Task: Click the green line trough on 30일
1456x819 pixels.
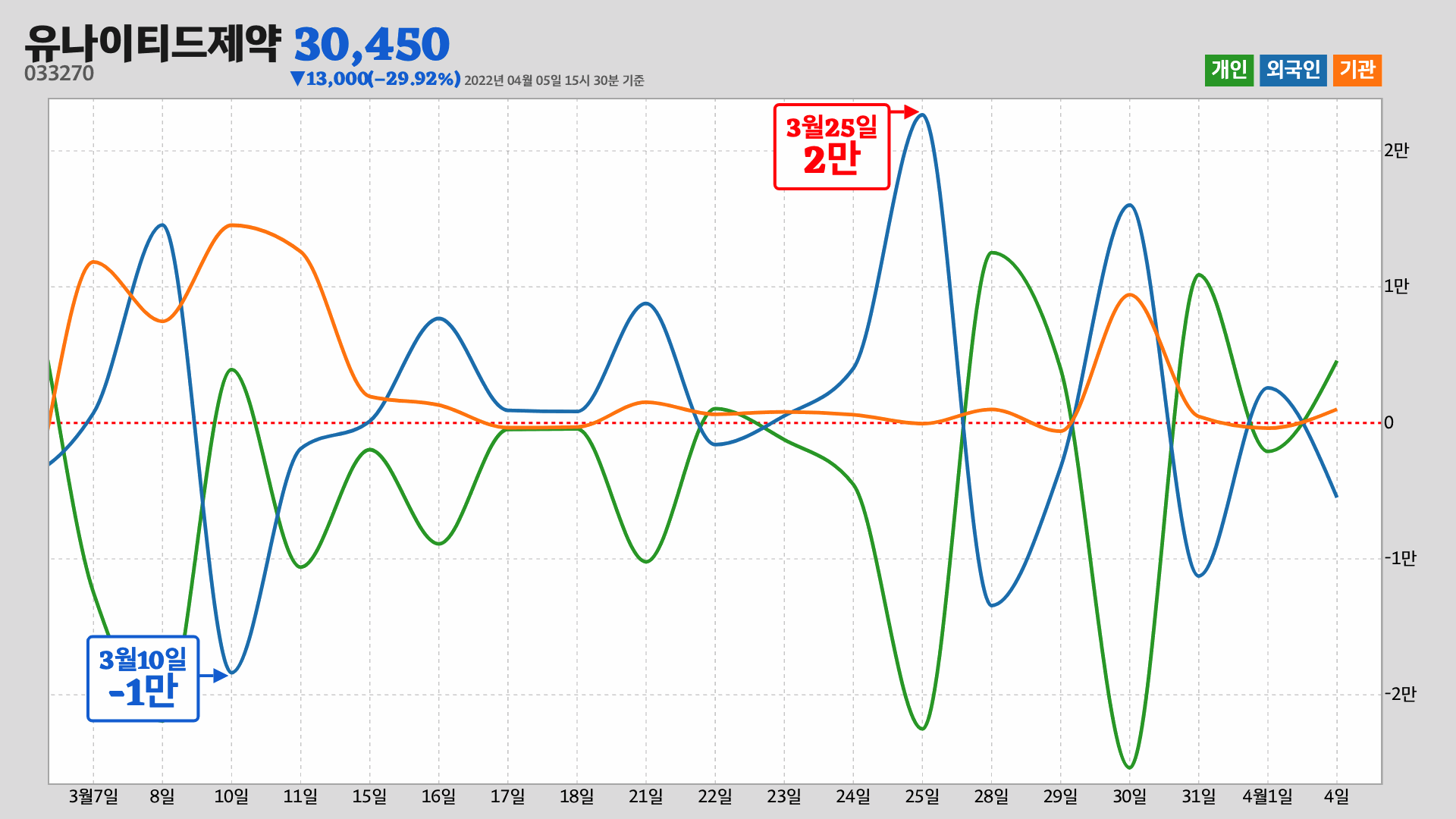Action: 1129,767
